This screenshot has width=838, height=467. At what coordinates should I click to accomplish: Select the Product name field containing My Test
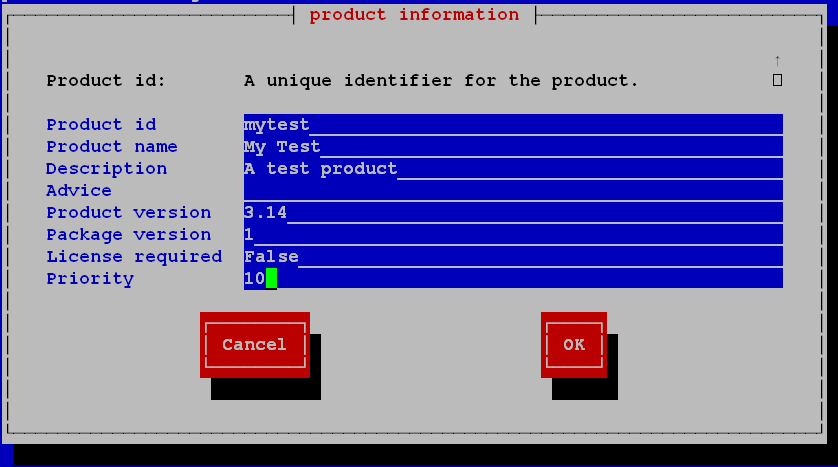513,146
